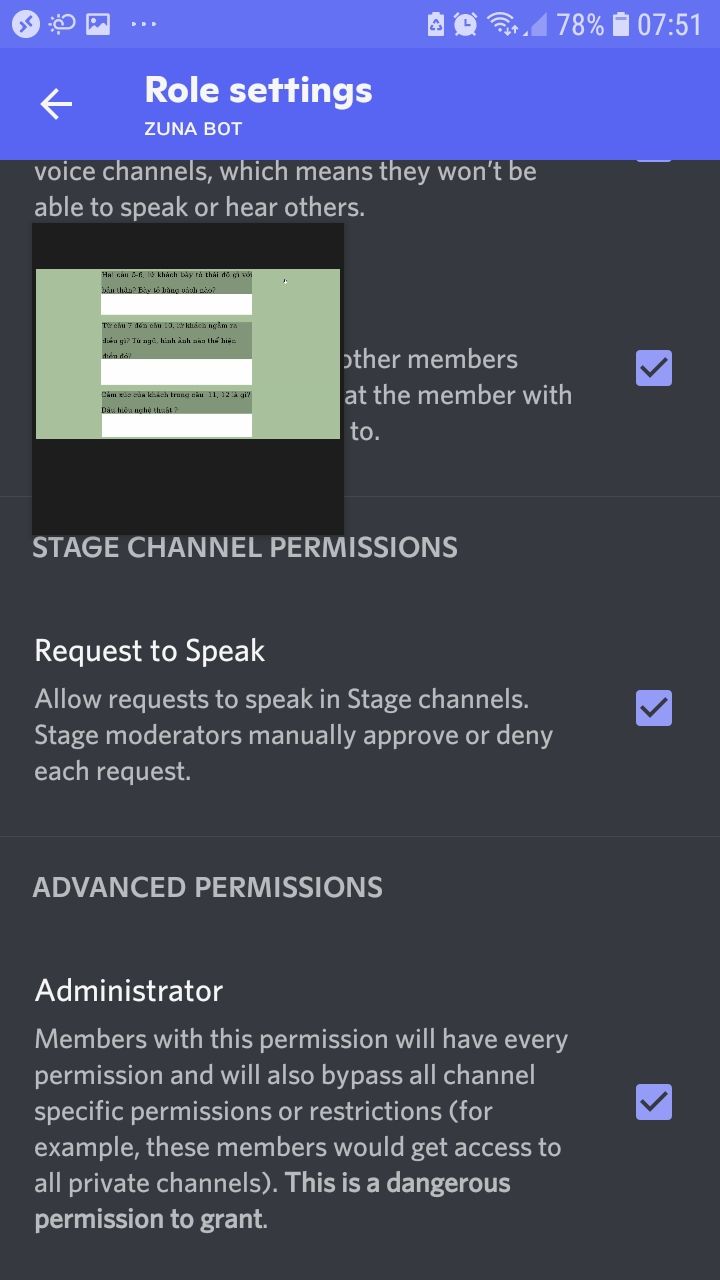Image resolution: width=720 pixels, height=1280 pixels.
Task: Tap the three-dots overflow notification icon
Action: coord(144,24)
